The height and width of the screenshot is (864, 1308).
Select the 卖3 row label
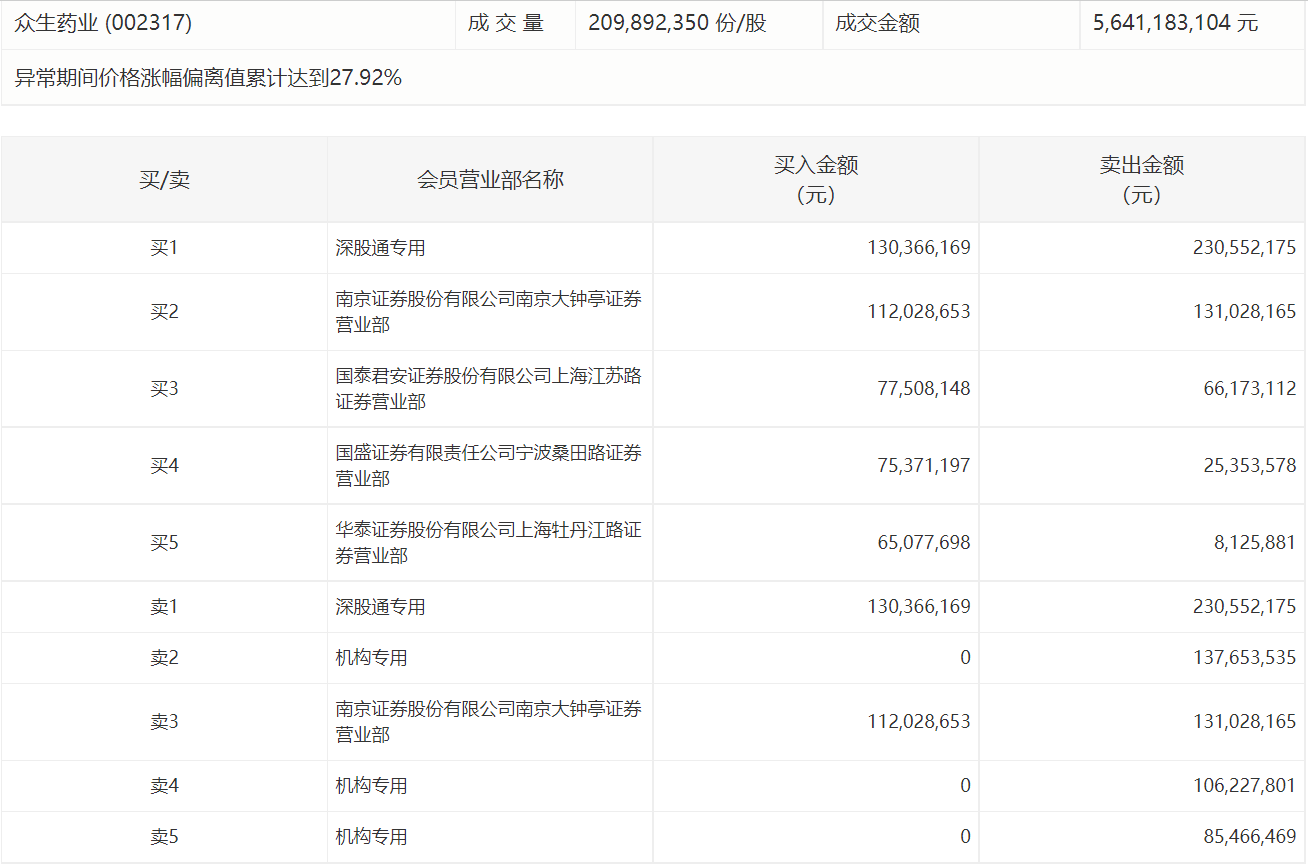click(164, 722)
